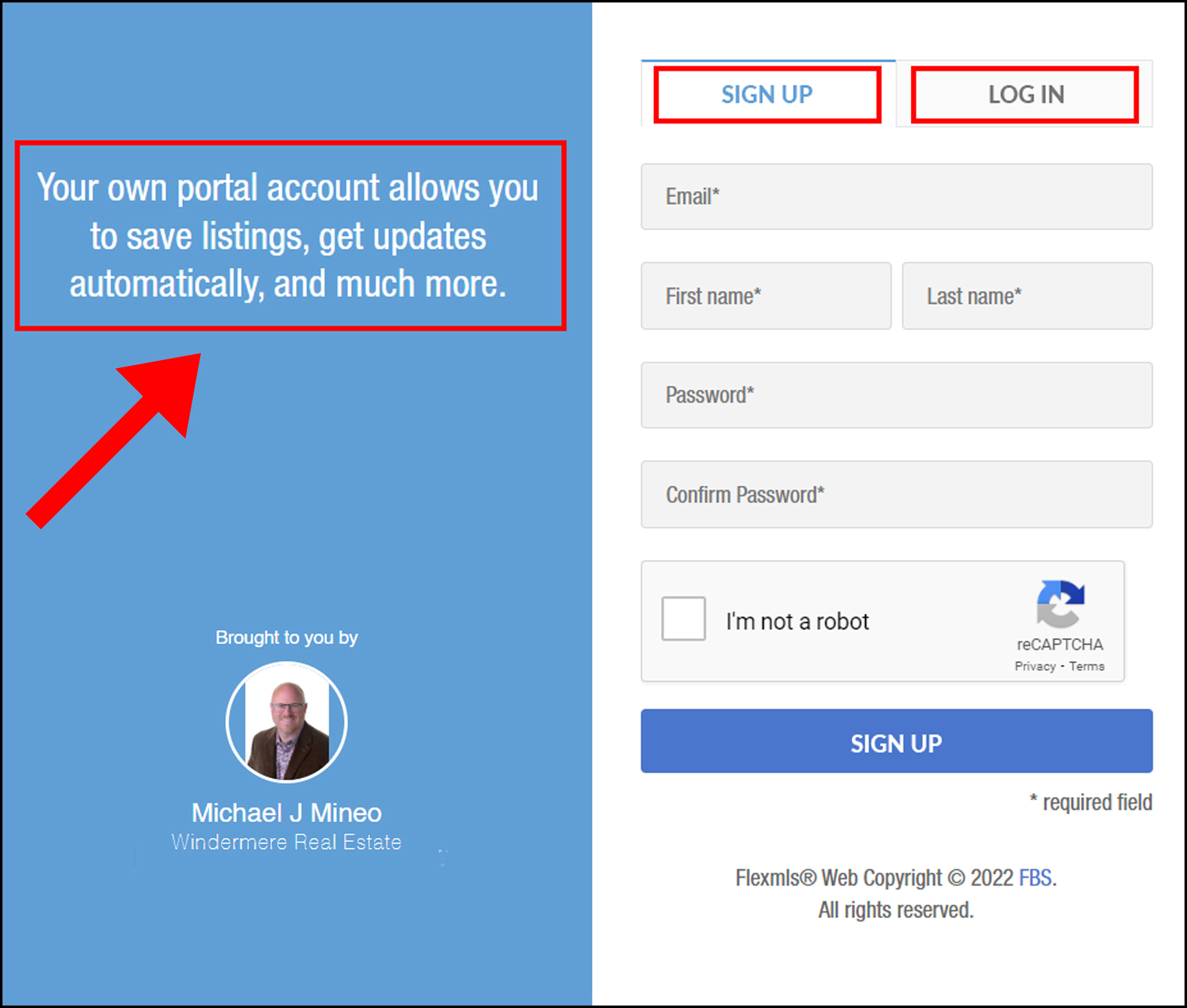The height and width of the screenshot is (1008, 1187).
Task: Click the I'm not a robot label
Action: 797,621
